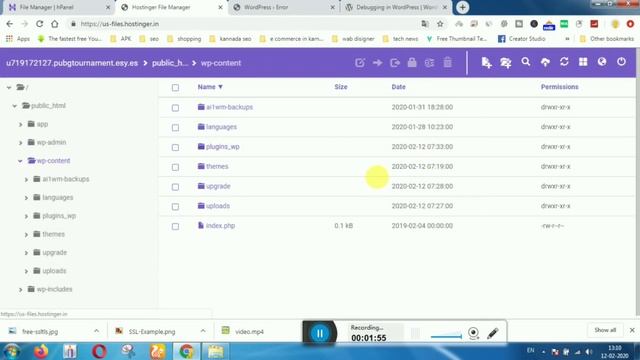Open the File Explorer taskbar icon
The width and height of the screenshot is (640, 360).
coord(216,351)
